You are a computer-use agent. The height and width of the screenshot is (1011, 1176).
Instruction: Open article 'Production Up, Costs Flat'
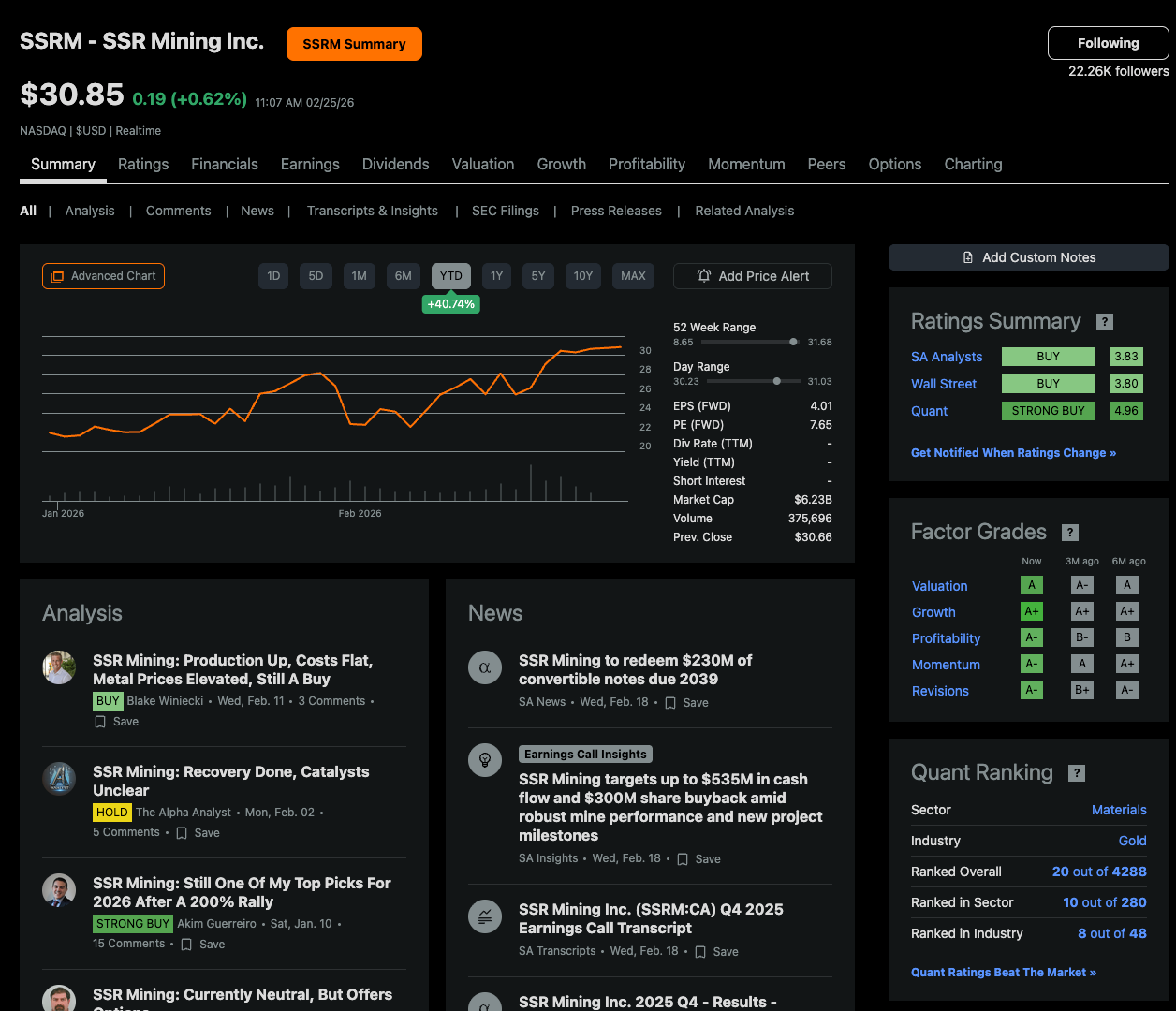[x=233, y=669]
